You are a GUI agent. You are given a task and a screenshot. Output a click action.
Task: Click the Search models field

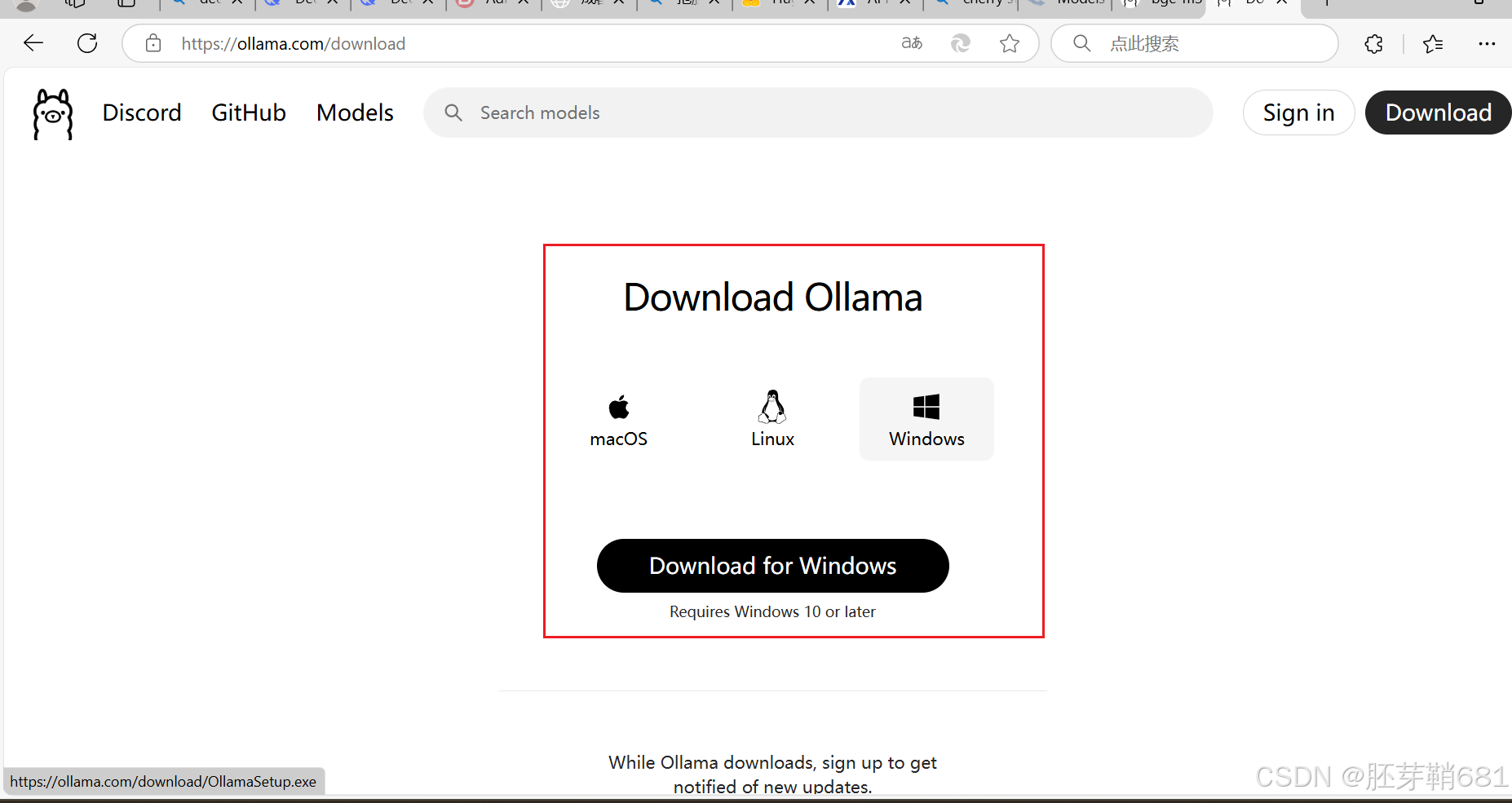click(818, 113)
